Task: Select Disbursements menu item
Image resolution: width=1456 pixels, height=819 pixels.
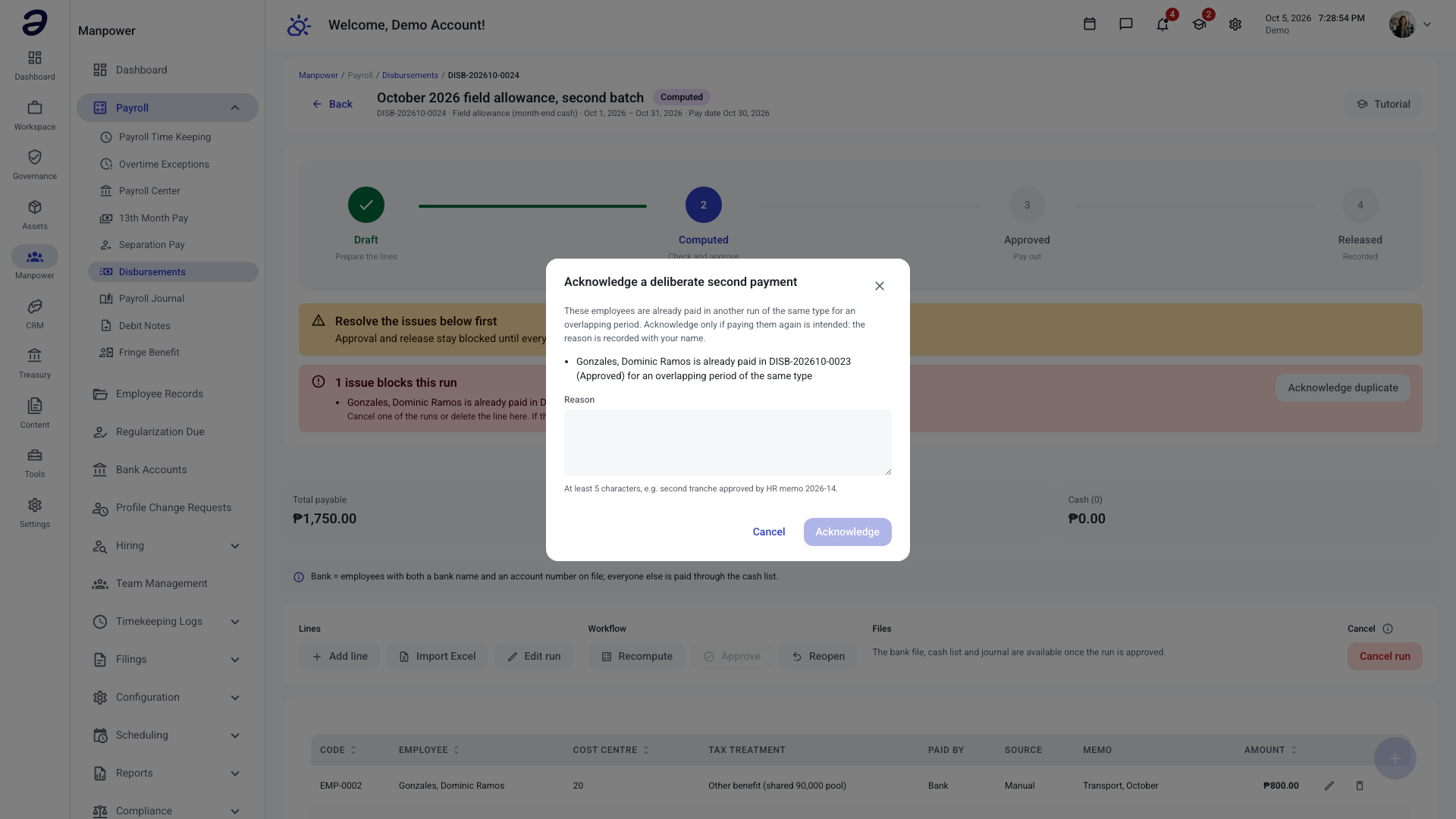Action: [x=173, y=271]
